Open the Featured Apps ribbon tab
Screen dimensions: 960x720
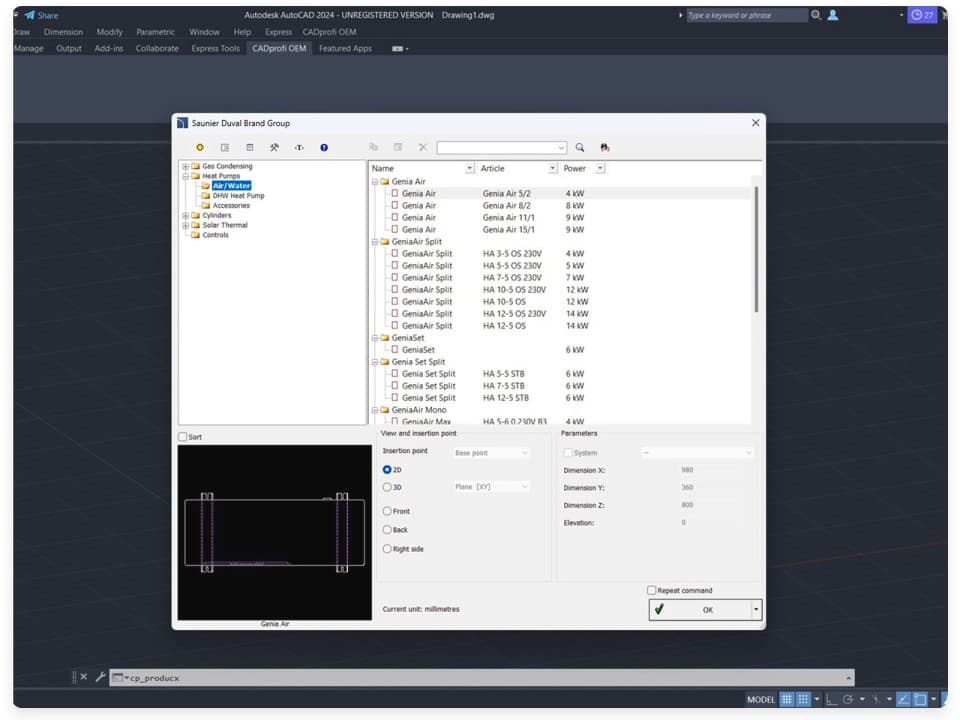(345, 48)
